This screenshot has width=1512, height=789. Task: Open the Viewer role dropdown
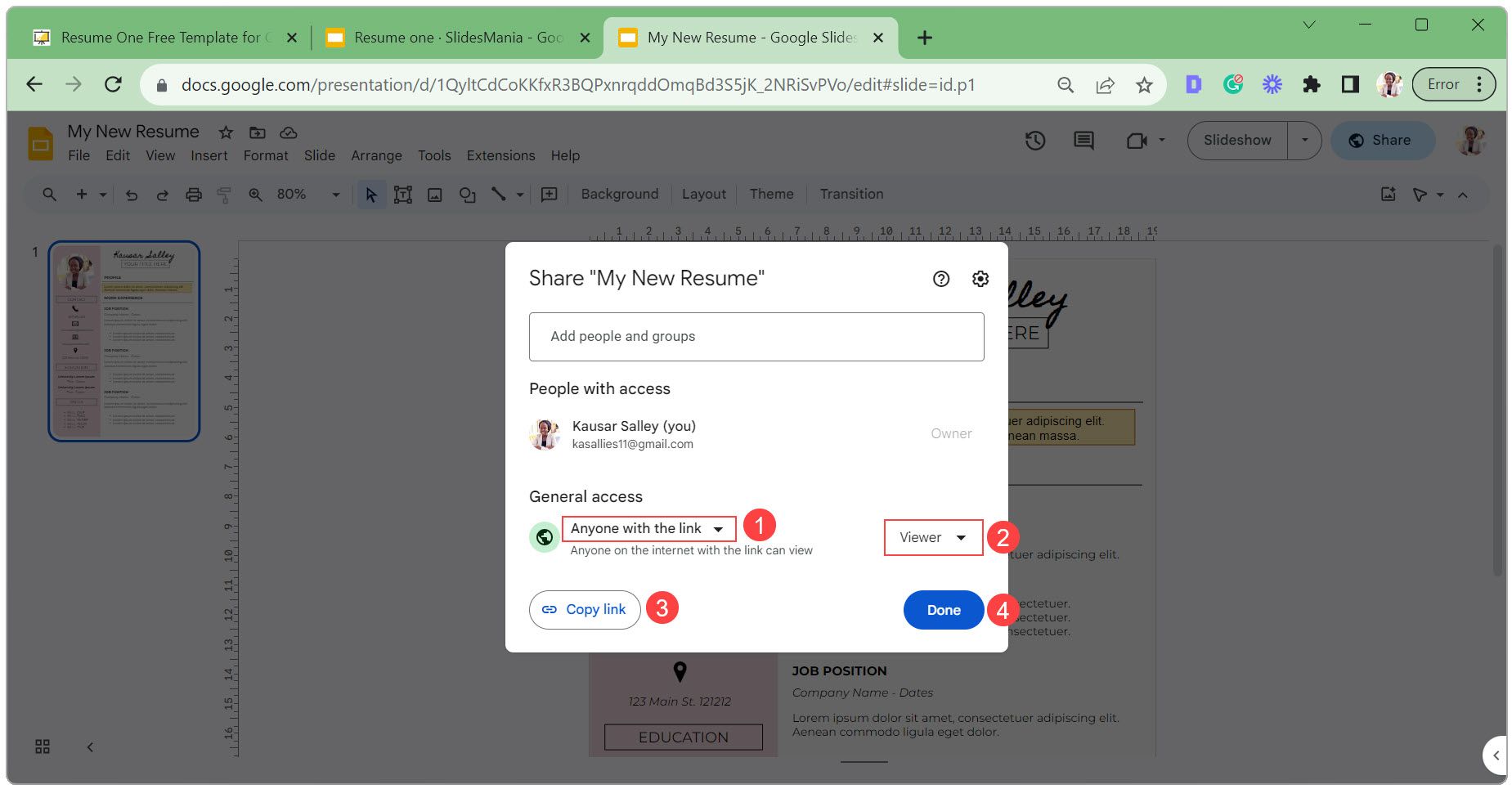click(x=932, y=538)
